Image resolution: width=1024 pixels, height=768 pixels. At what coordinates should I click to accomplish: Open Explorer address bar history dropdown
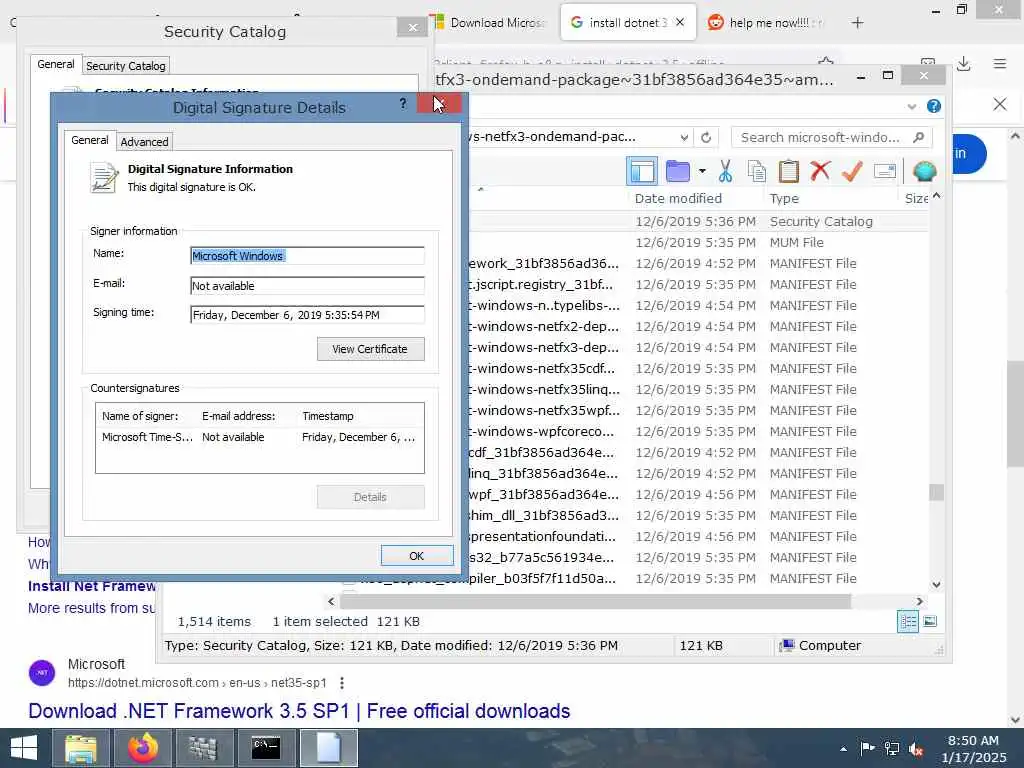click(x=684, y=137)
